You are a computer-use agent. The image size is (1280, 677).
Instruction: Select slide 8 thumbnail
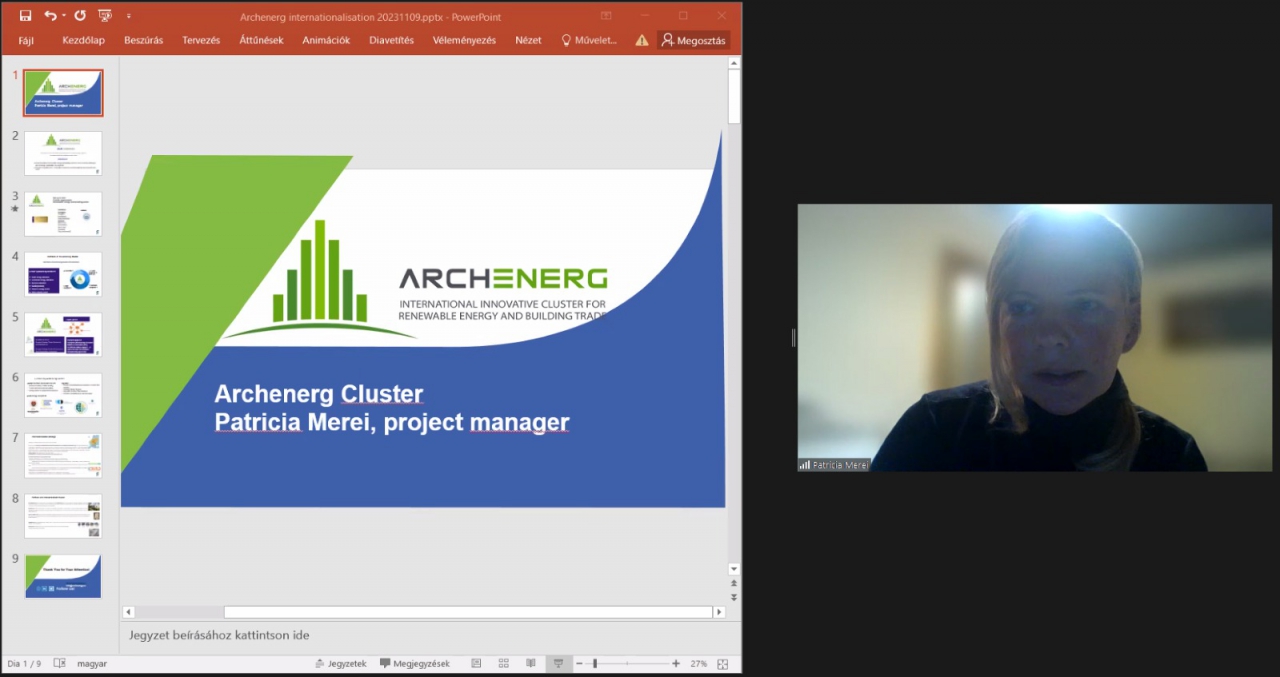pos(63,516)
